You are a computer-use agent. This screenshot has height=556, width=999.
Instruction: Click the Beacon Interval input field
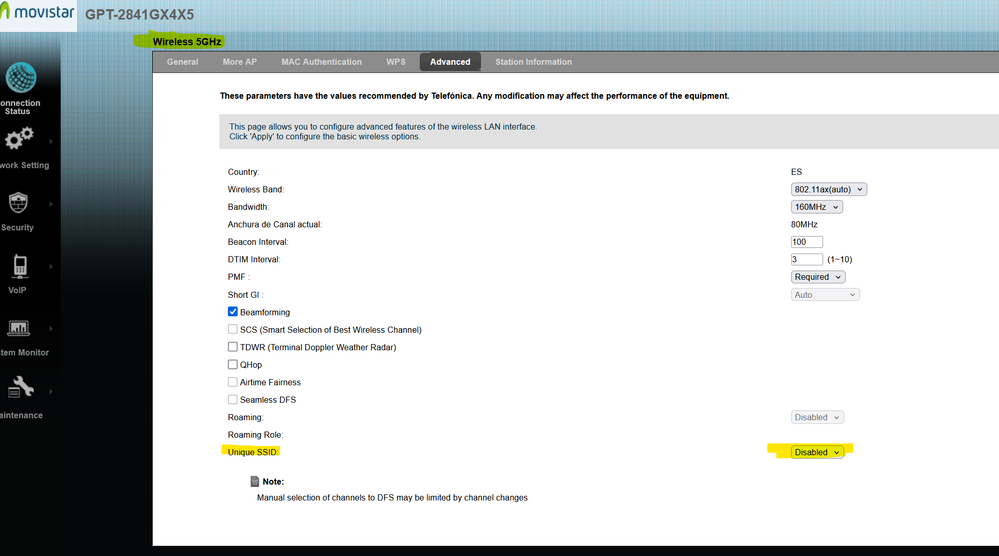coord(806,242)
